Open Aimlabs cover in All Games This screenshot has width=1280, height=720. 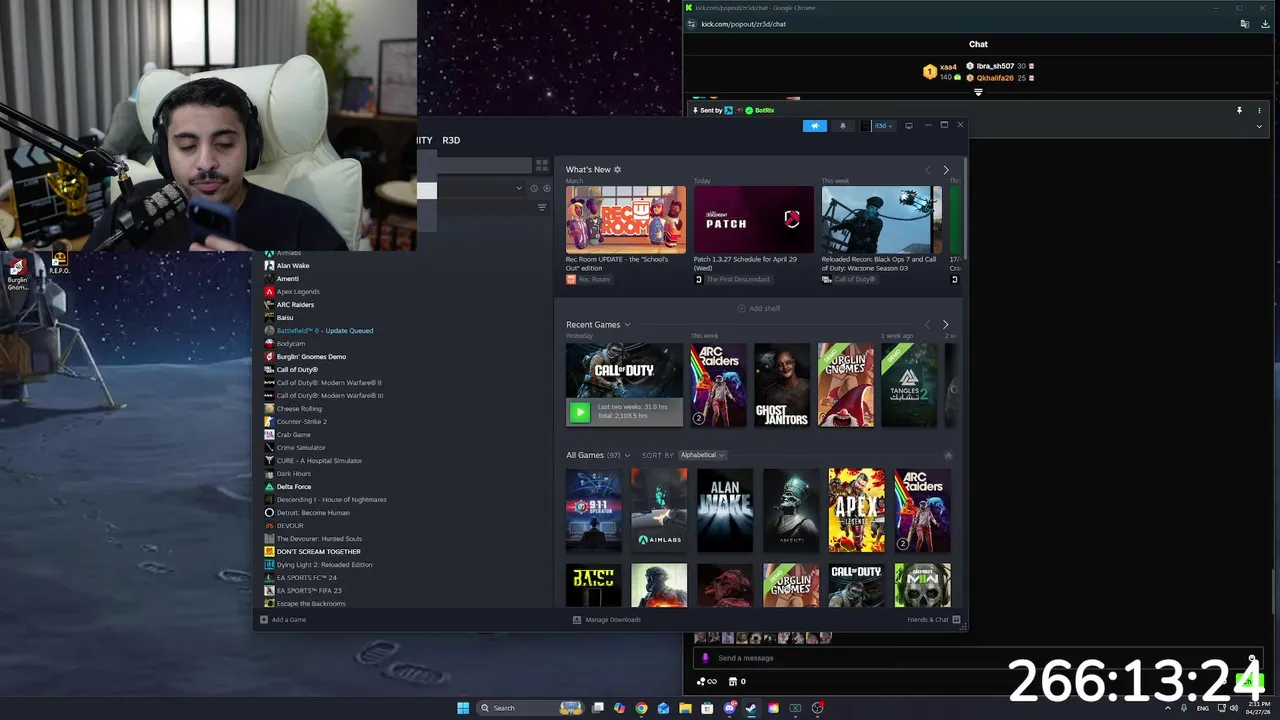[659, 510]
